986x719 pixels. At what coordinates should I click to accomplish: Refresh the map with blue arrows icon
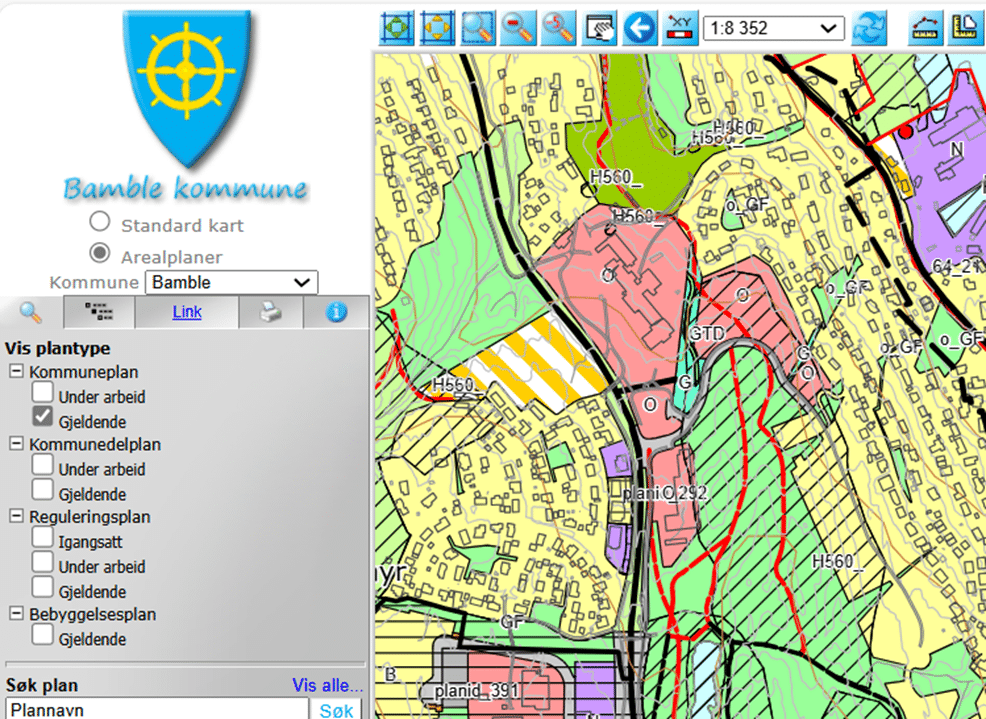point(871,27)
